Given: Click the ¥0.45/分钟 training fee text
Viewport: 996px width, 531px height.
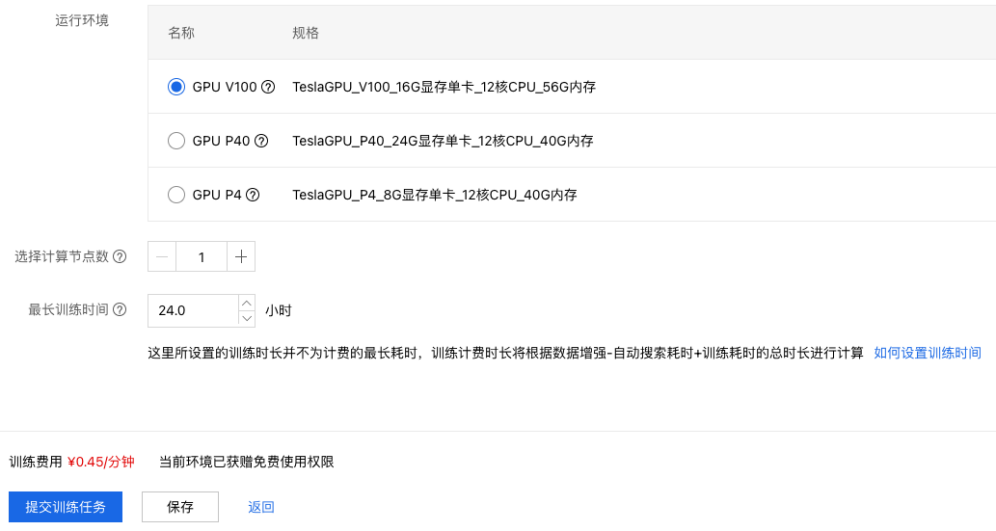Looking at the screenshot, I should pos(101,462).
